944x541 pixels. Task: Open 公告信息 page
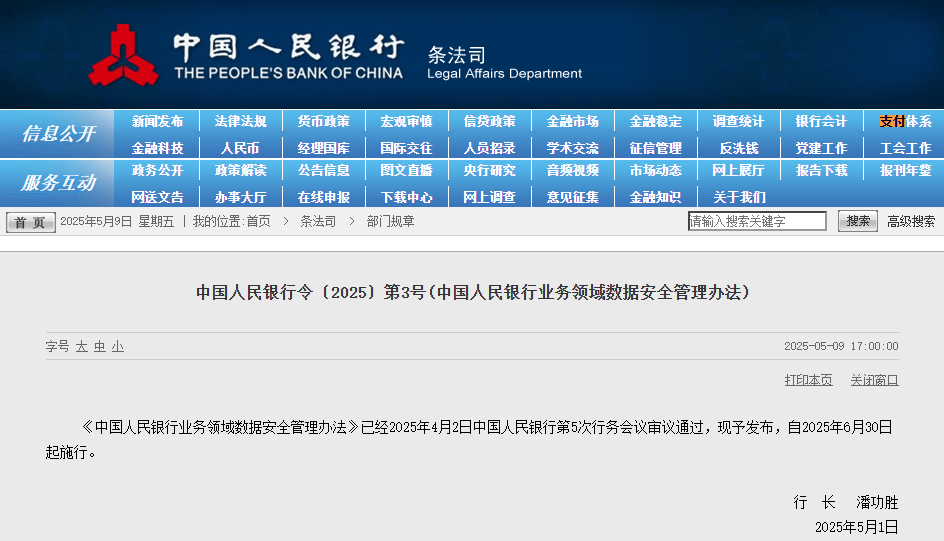[x=323, y=171]
